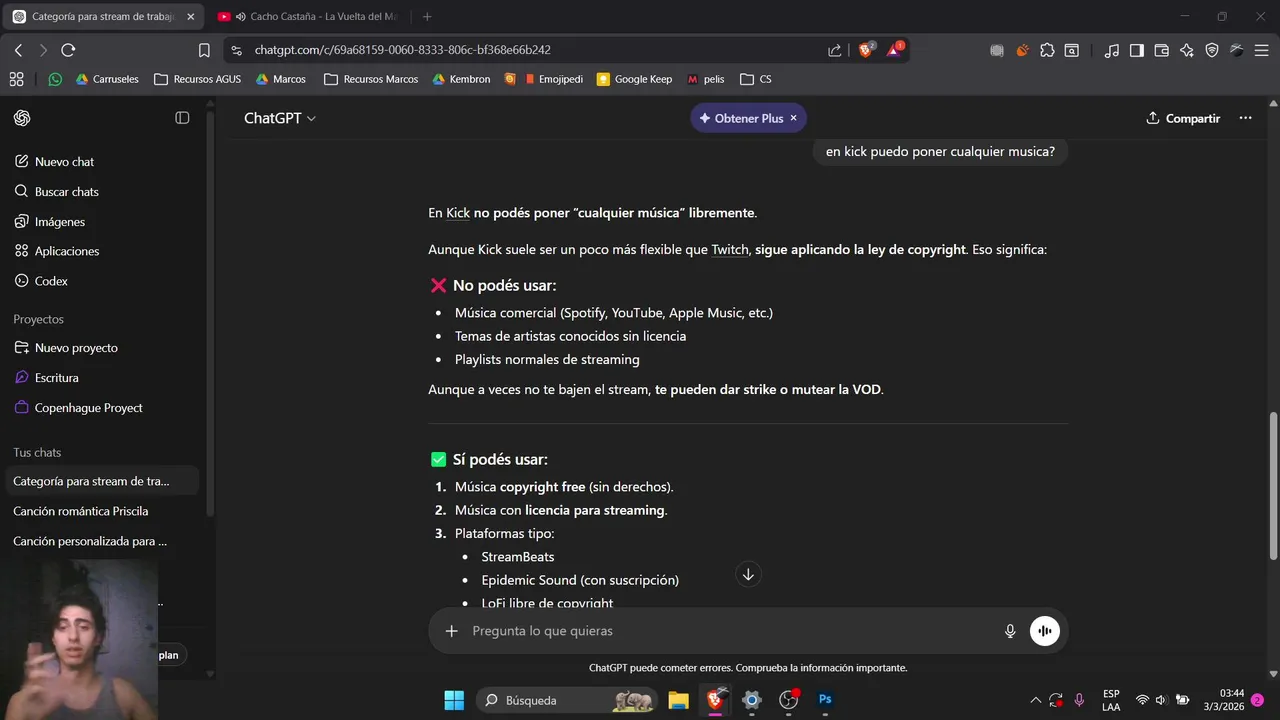
Task: Start voice mode with the waveform button
Action: [x=1045, y=631]
